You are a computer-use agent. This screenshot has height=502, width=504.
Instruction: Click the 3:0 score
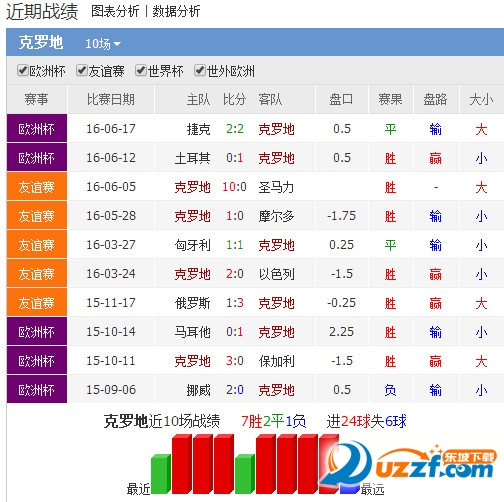235,361
